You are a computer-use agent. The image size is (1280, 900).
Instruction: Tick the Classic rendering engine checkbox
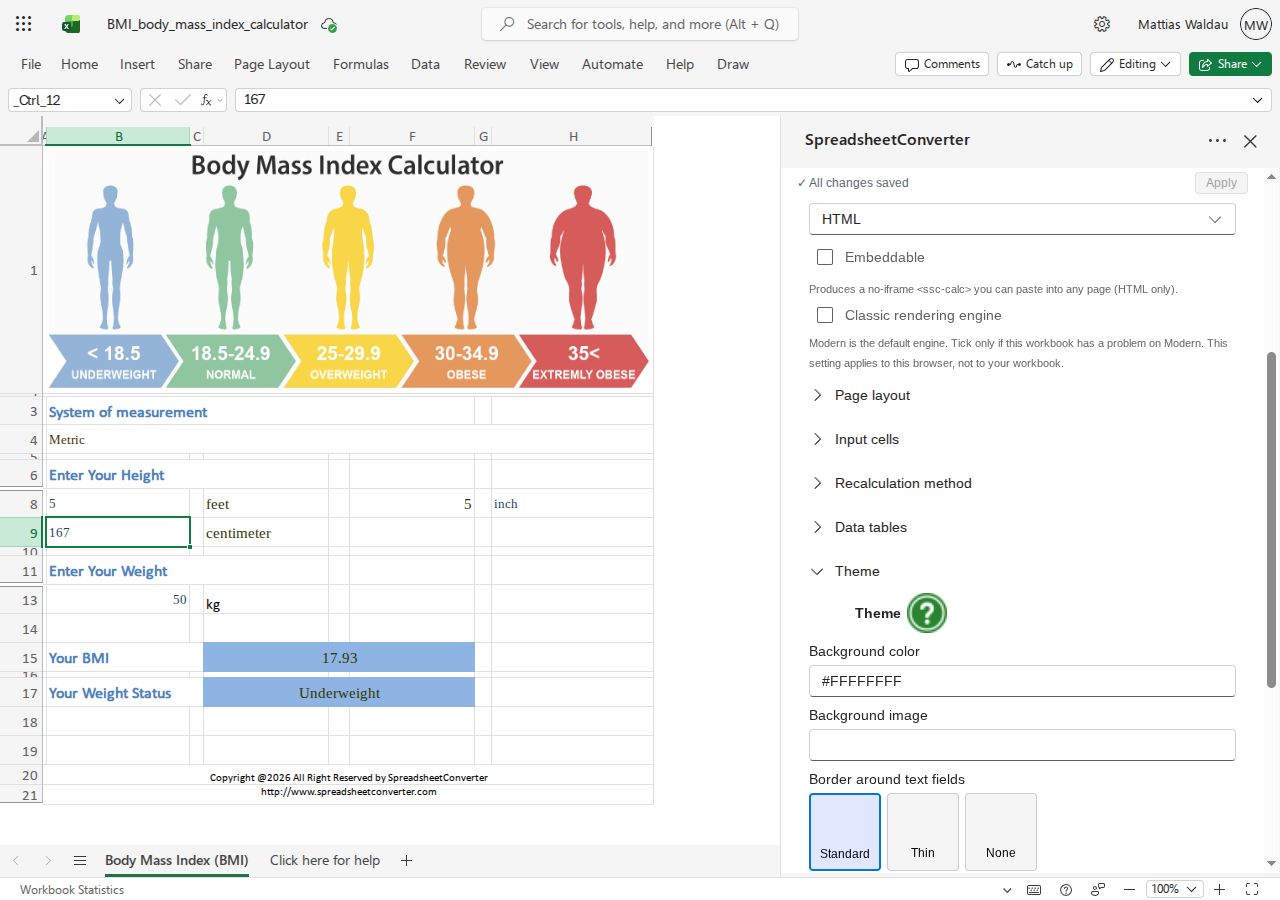[x=825, y=315]
